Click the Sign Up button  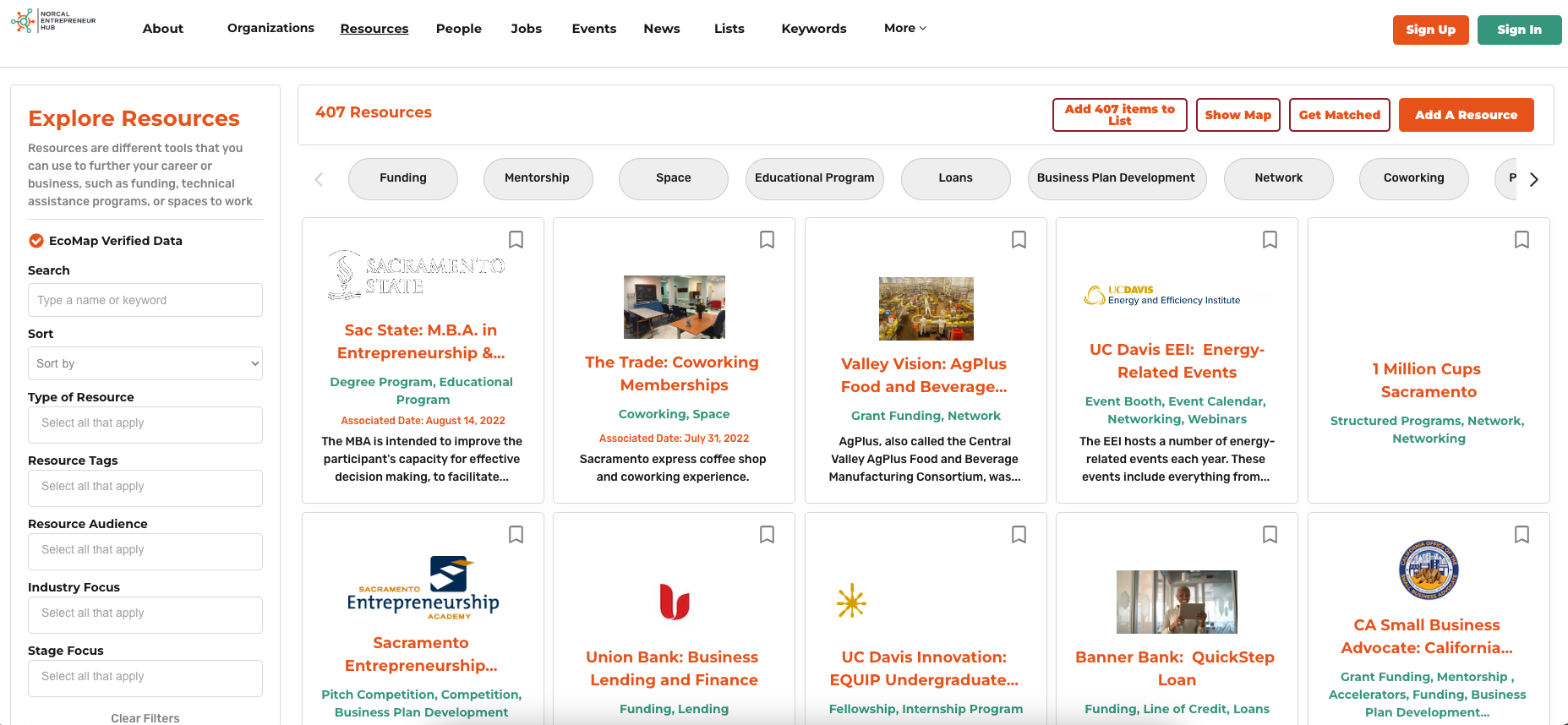point(1431,30)
